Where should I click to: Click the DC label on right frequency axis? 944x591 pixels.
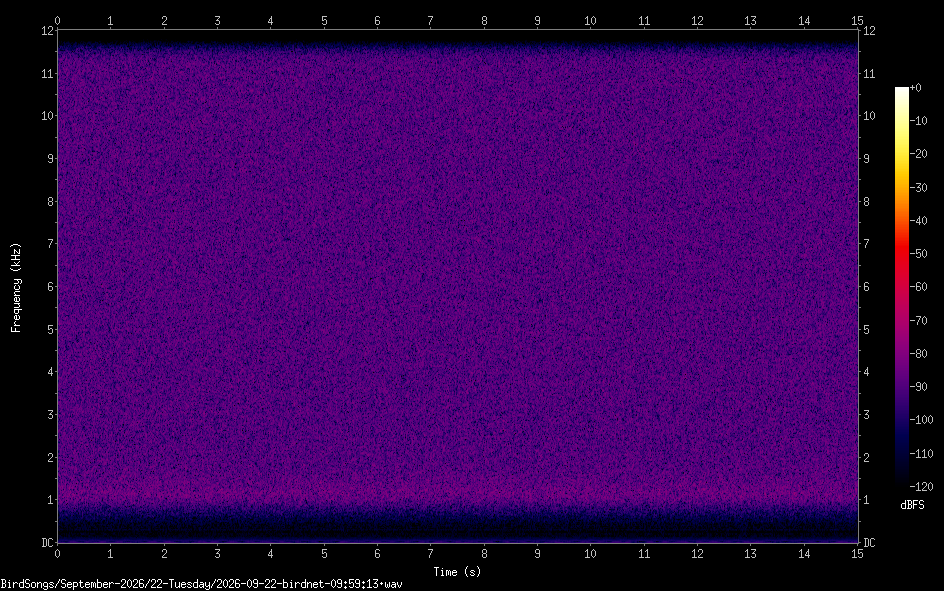(869, 543)
